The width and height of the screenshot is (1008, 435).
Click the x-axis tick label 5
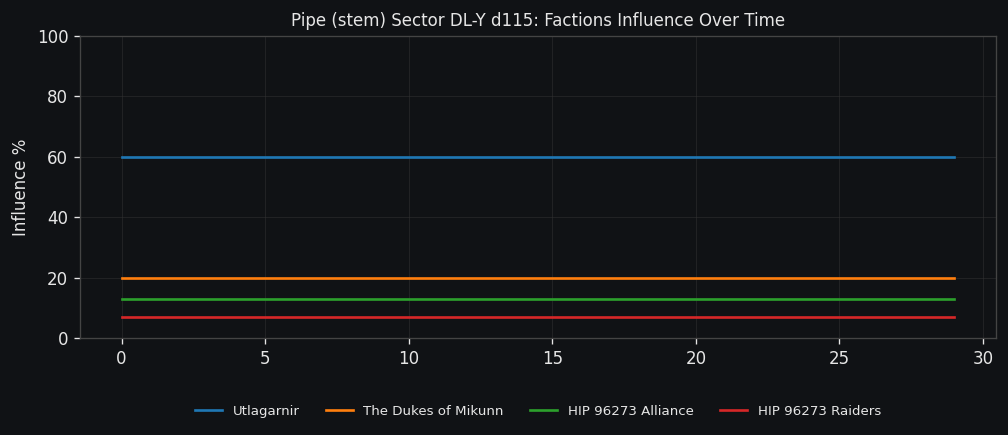point(265,358)
